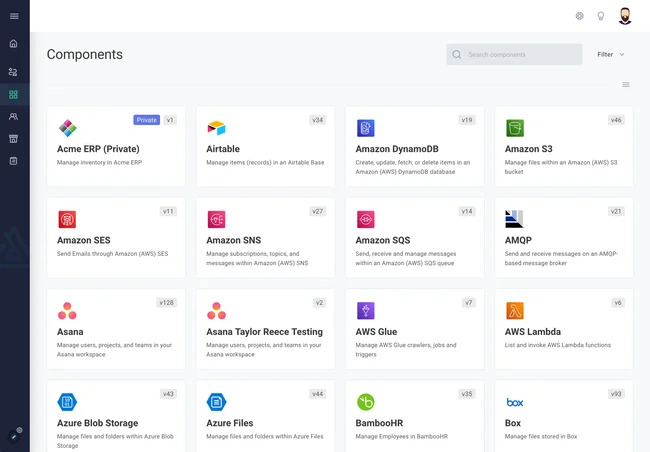Open the hamburger menu in the sidebar
This screenshot has height=452, width=650.
(14, 16)
